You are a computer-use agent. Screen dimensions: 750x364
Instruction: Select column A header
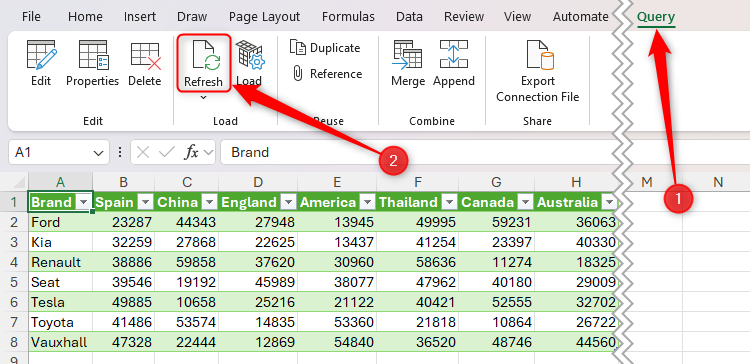pos(60,182)
